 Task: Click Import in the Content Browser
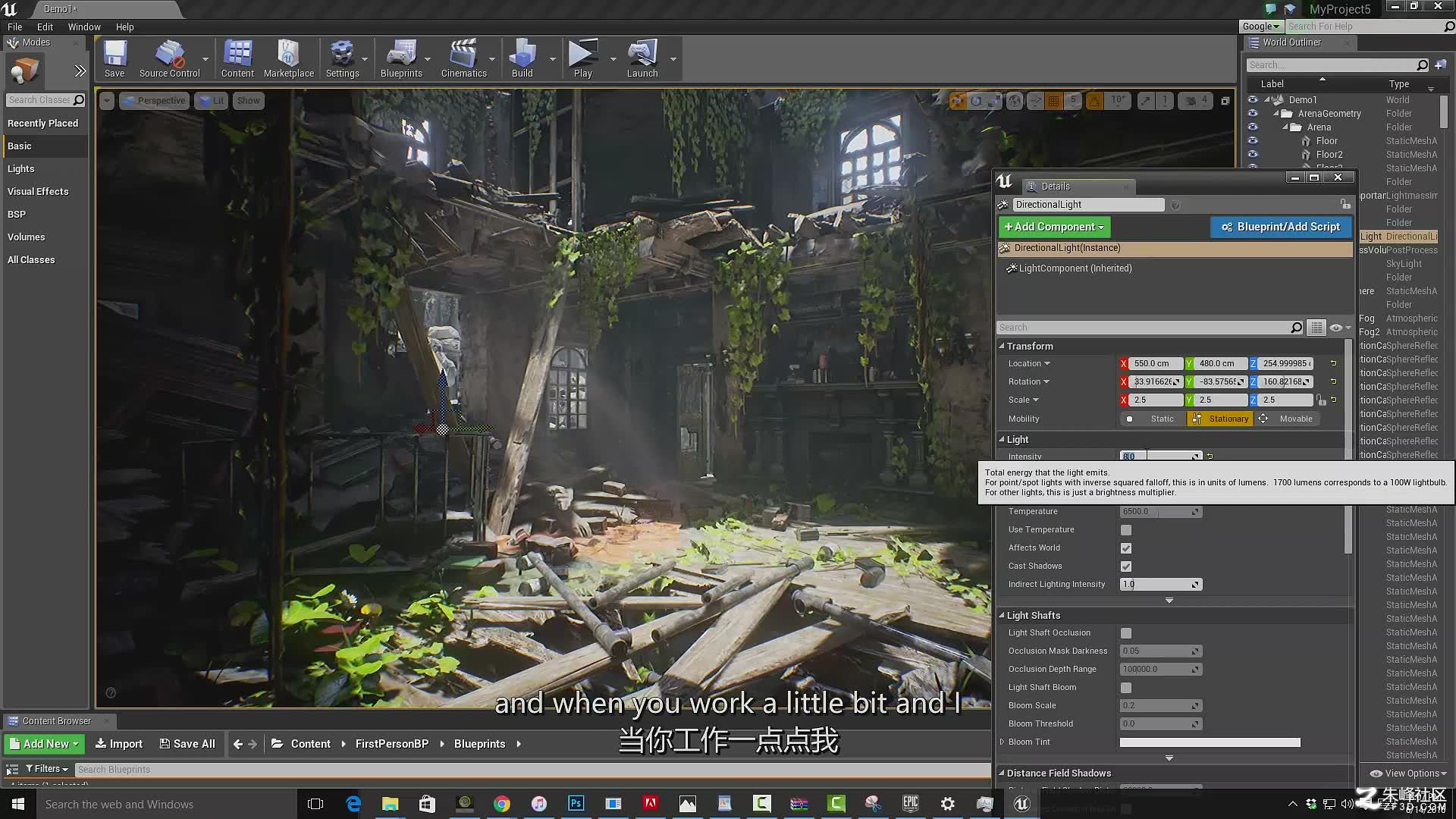(x=119, y=744)
